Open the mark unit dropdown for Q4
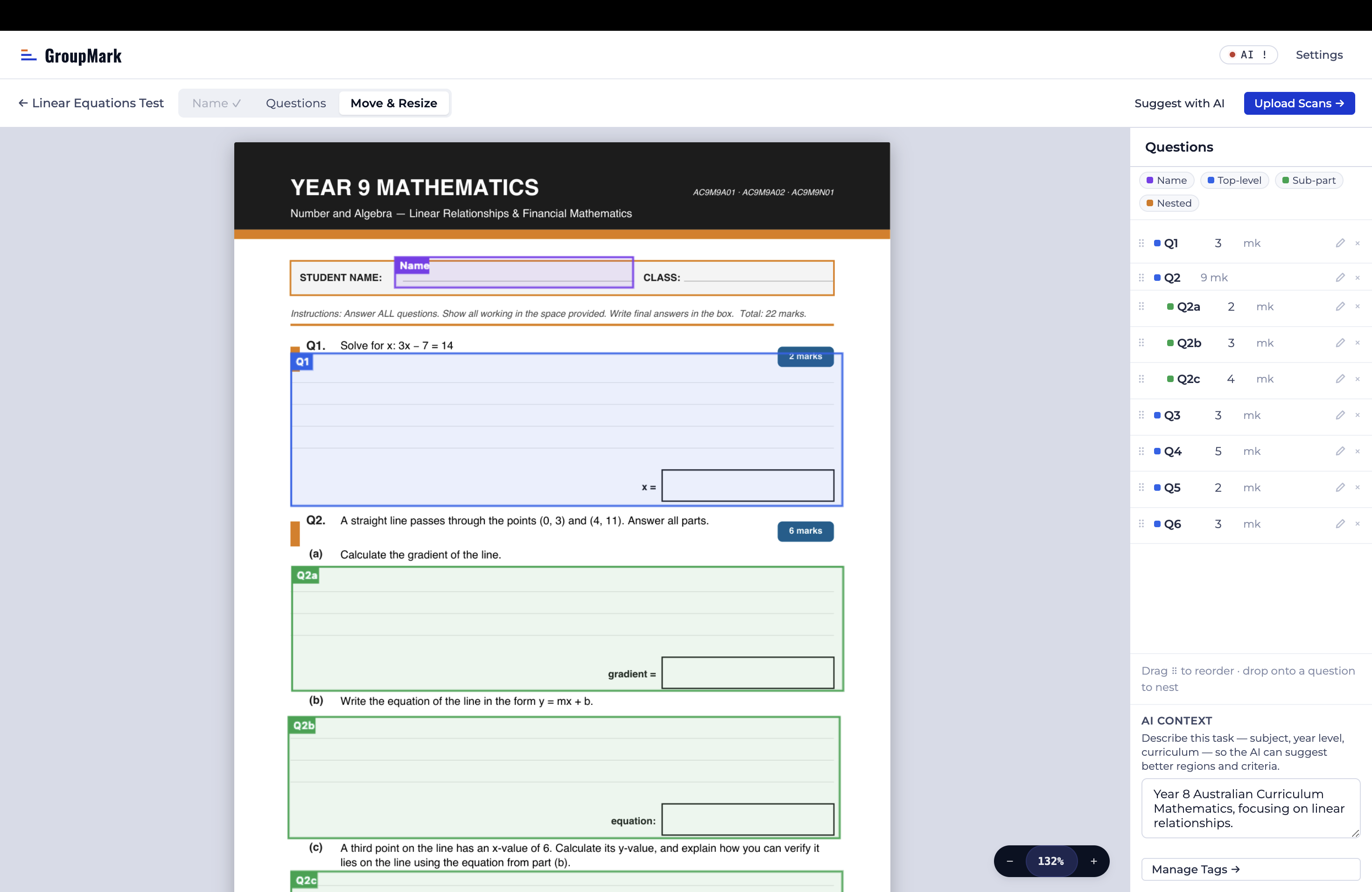 1252,451
